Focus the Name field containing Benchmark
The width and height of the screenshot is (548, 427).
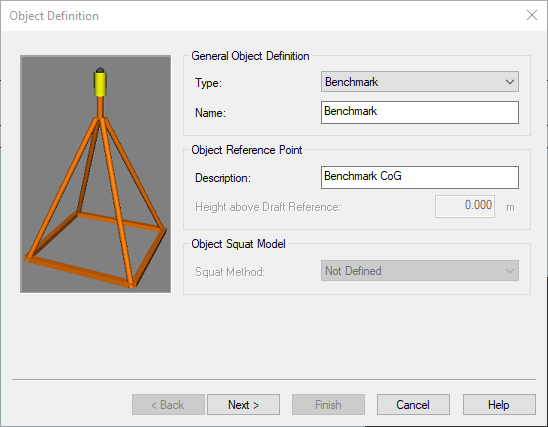[x=420, y=112]
